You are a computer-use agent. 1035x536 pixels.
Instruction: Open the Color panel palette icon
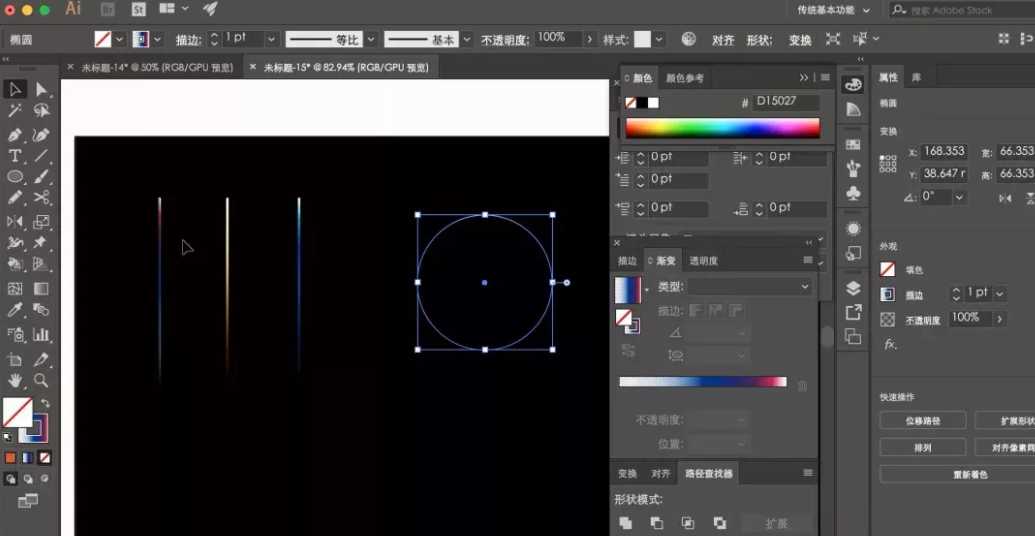pos(853,84)
